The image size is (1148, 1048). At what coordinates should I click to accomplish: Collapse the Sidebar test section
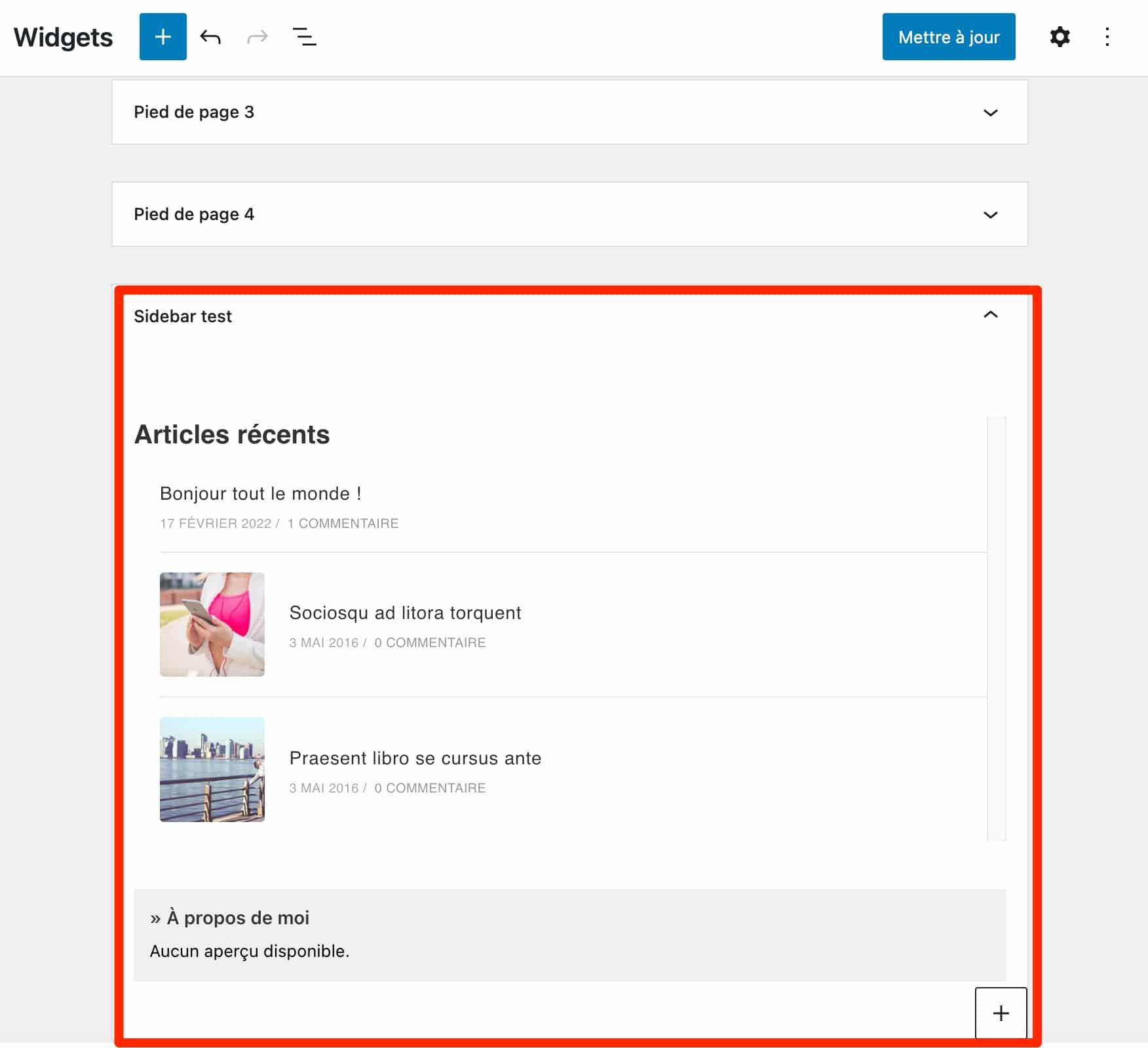tap(991, 315)
